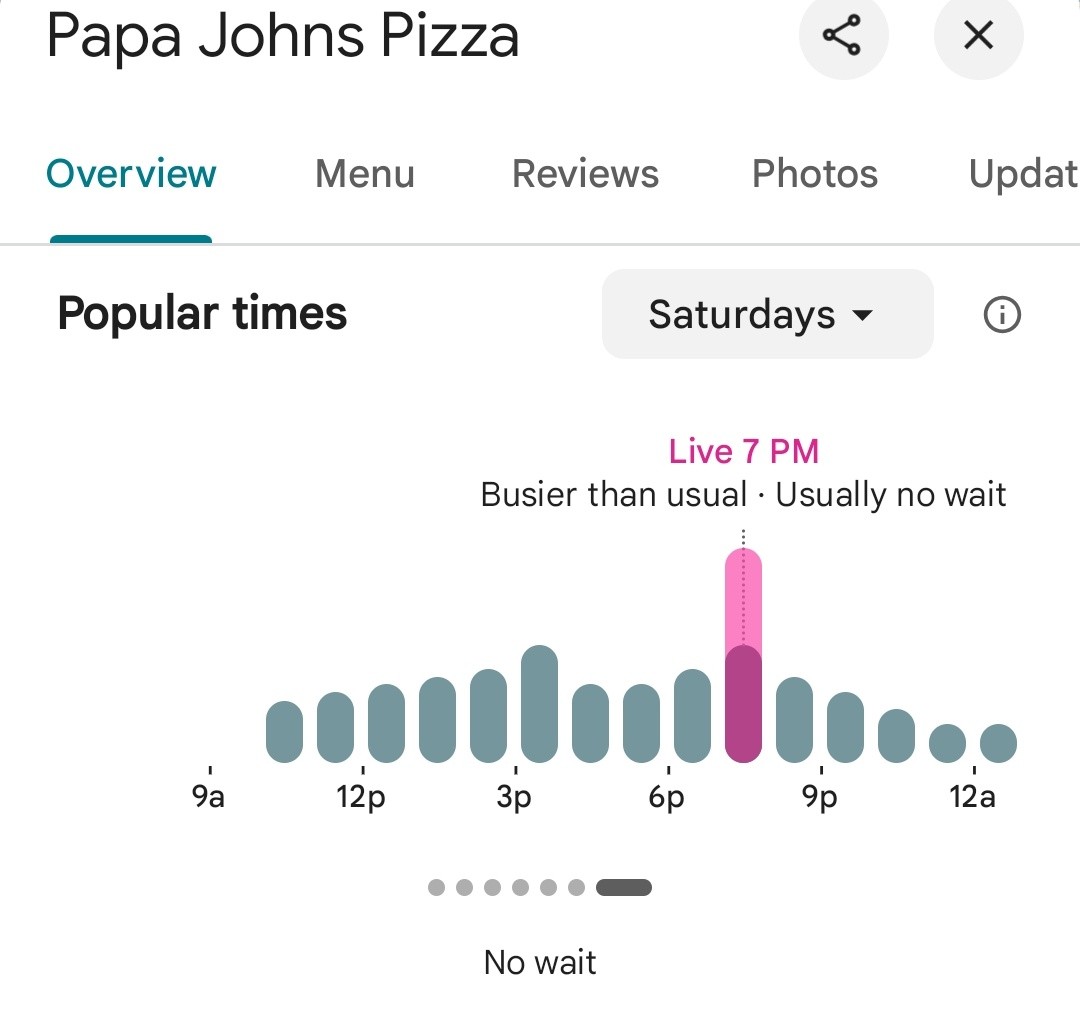The height and width of the screenshot is (1016, 1080).
Task: Select the pink live 7 PM bar
Action: click(743, 655)
